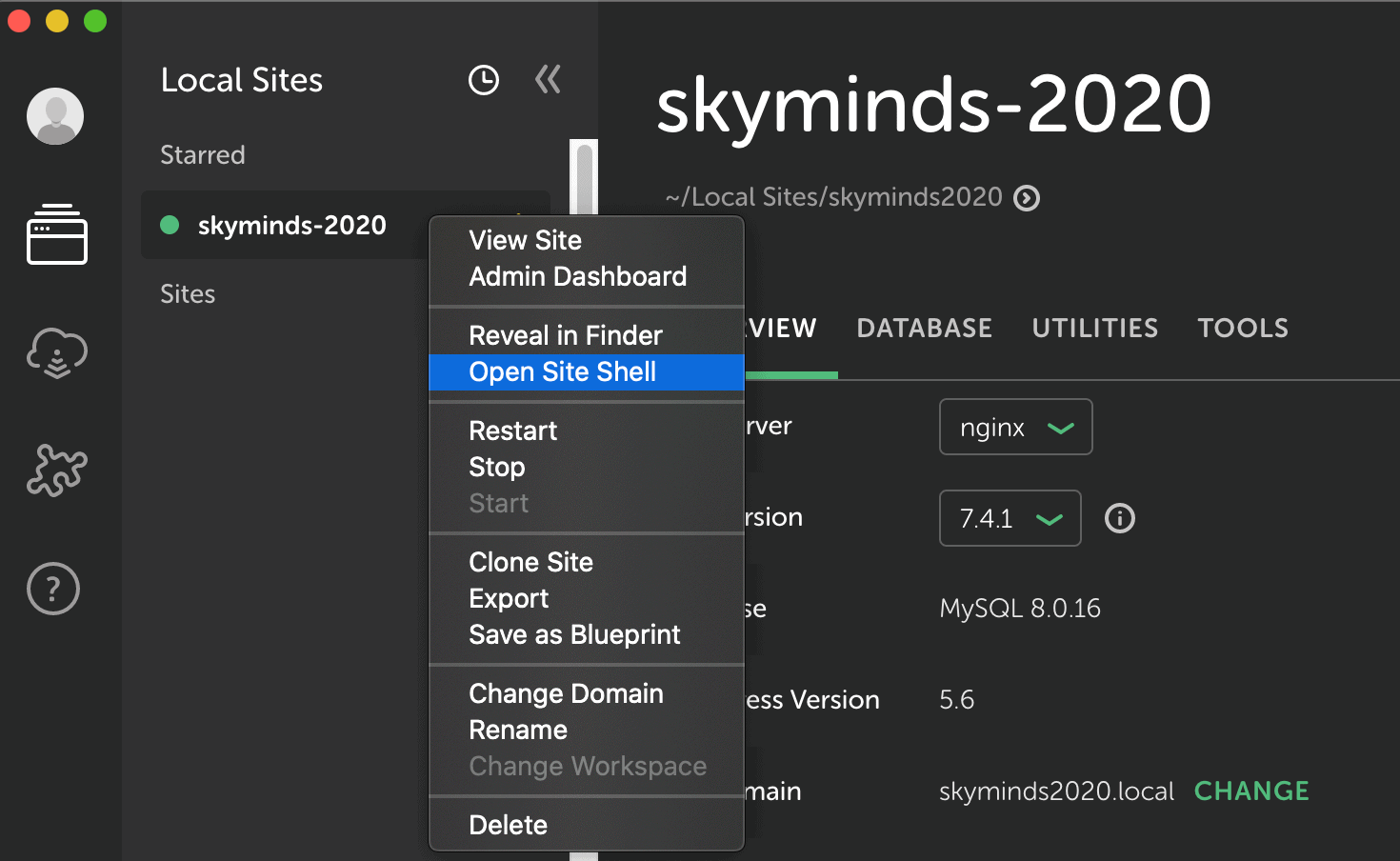Open the nginx web server dropdown
The height and width of the screenshot is (861, 1400).
coord(1015,427)
